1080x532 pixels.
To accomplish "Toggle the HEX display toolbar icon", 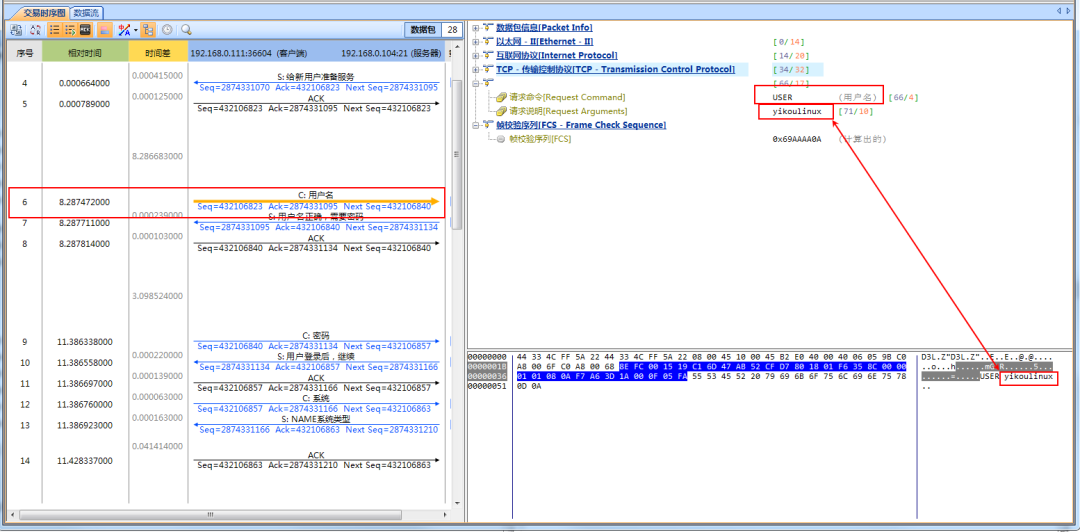I will (85, 30).
